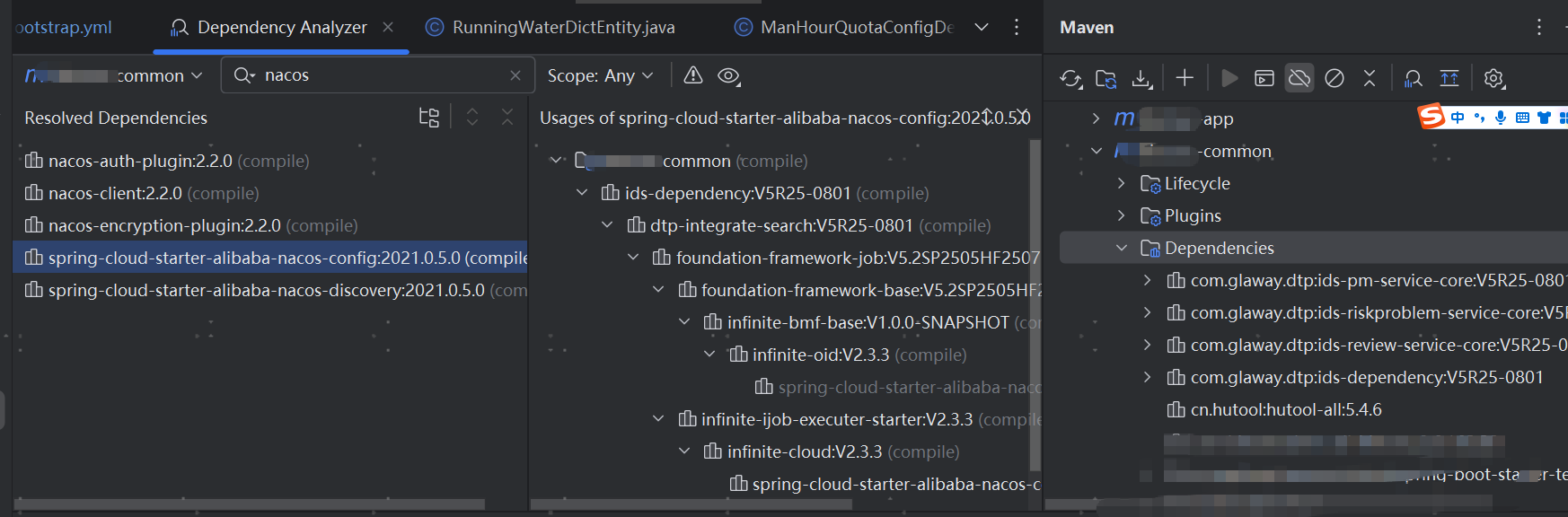The image size is (1568, 517).
Task: Click Expand All icon in Usages header
Action: click(x=987, y=118)
